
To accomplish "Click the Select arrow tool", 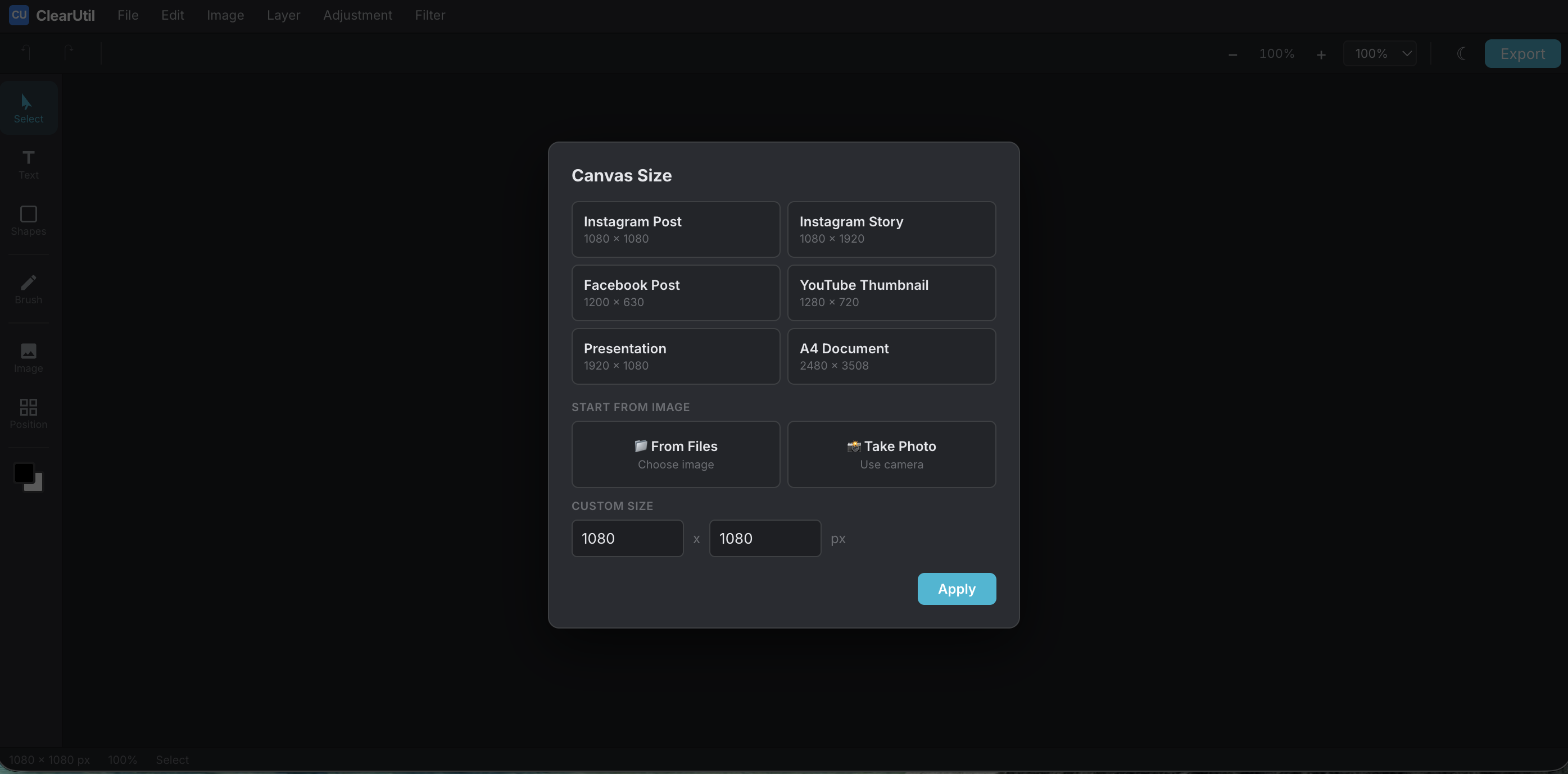I will (28, 107).
